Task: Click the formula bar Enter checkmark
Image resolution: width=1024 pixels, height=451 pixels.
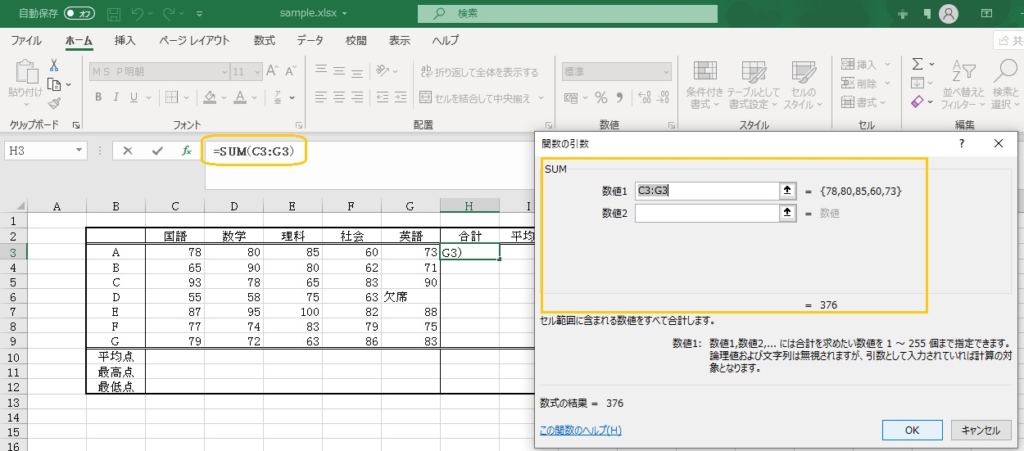Action: tap(157, 151)
